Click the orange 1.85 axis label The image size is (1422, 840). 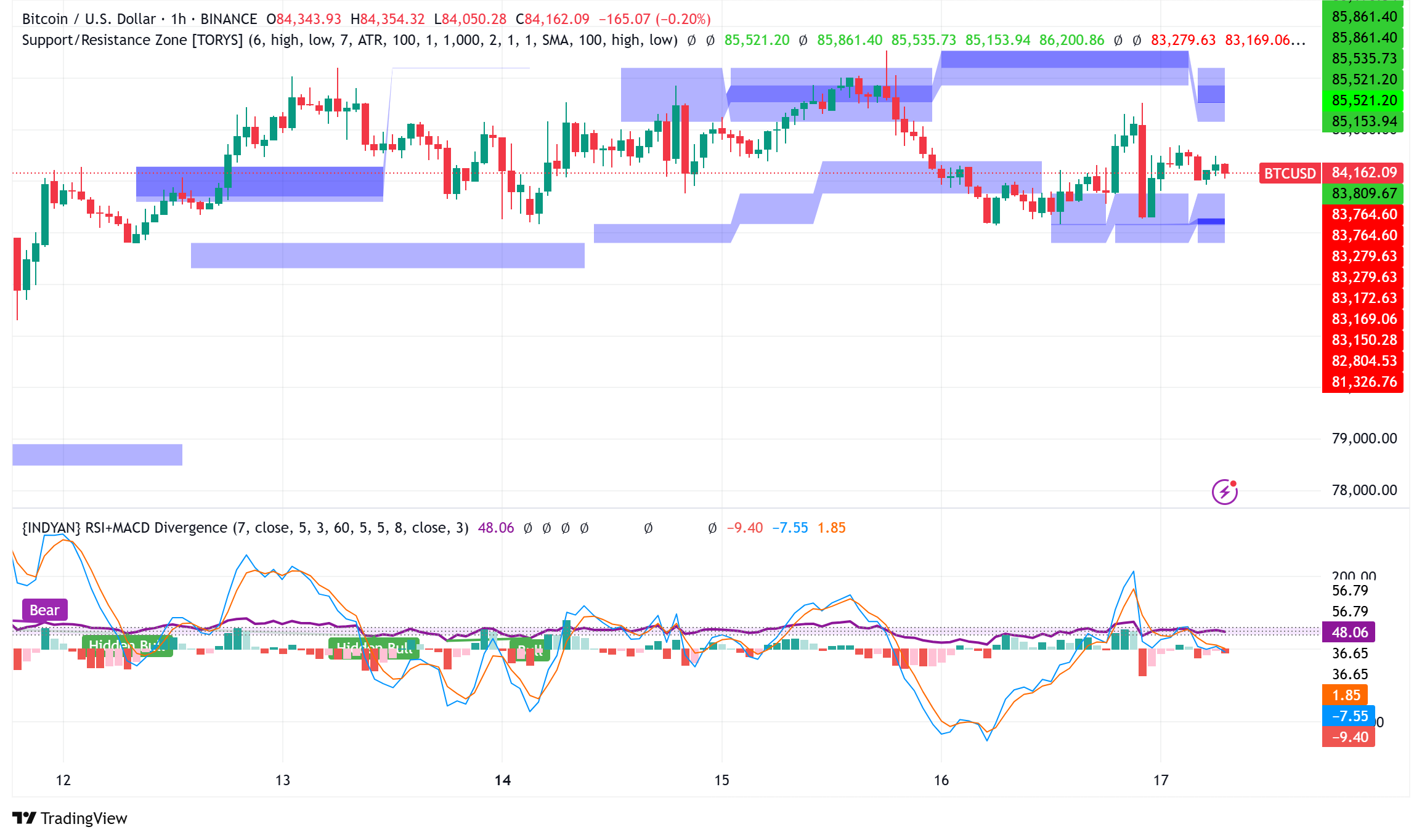pos(1345,695)
